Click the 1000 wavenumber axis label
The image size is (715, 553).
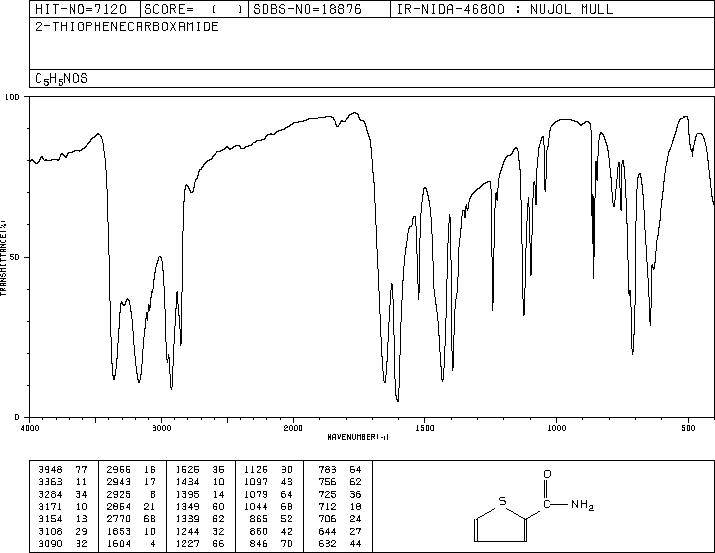[x=556, y=428]
